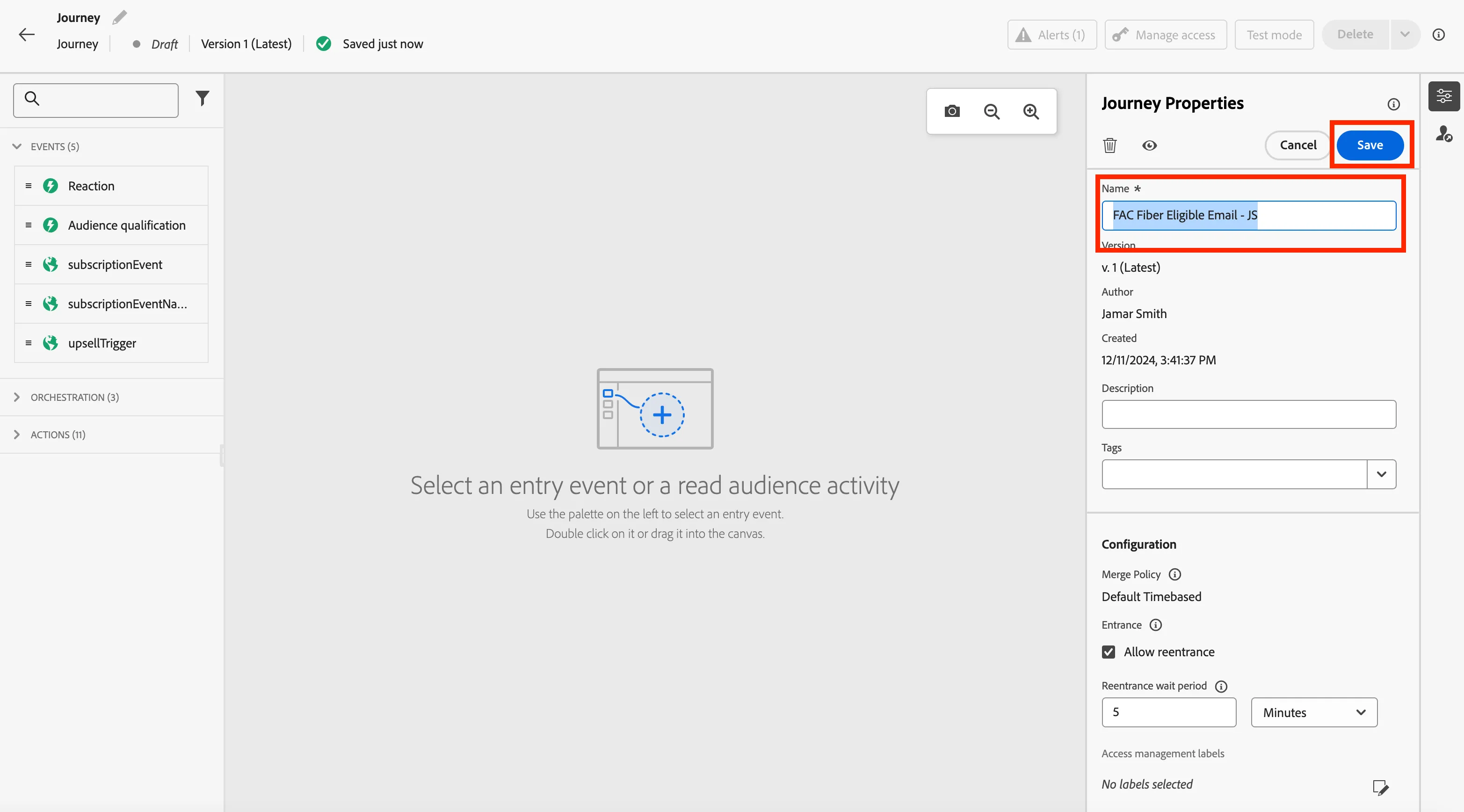Edit journey title with pencil icon
Screen dimensions: 1464x812
pyautogui.click(x=119, y=18)
